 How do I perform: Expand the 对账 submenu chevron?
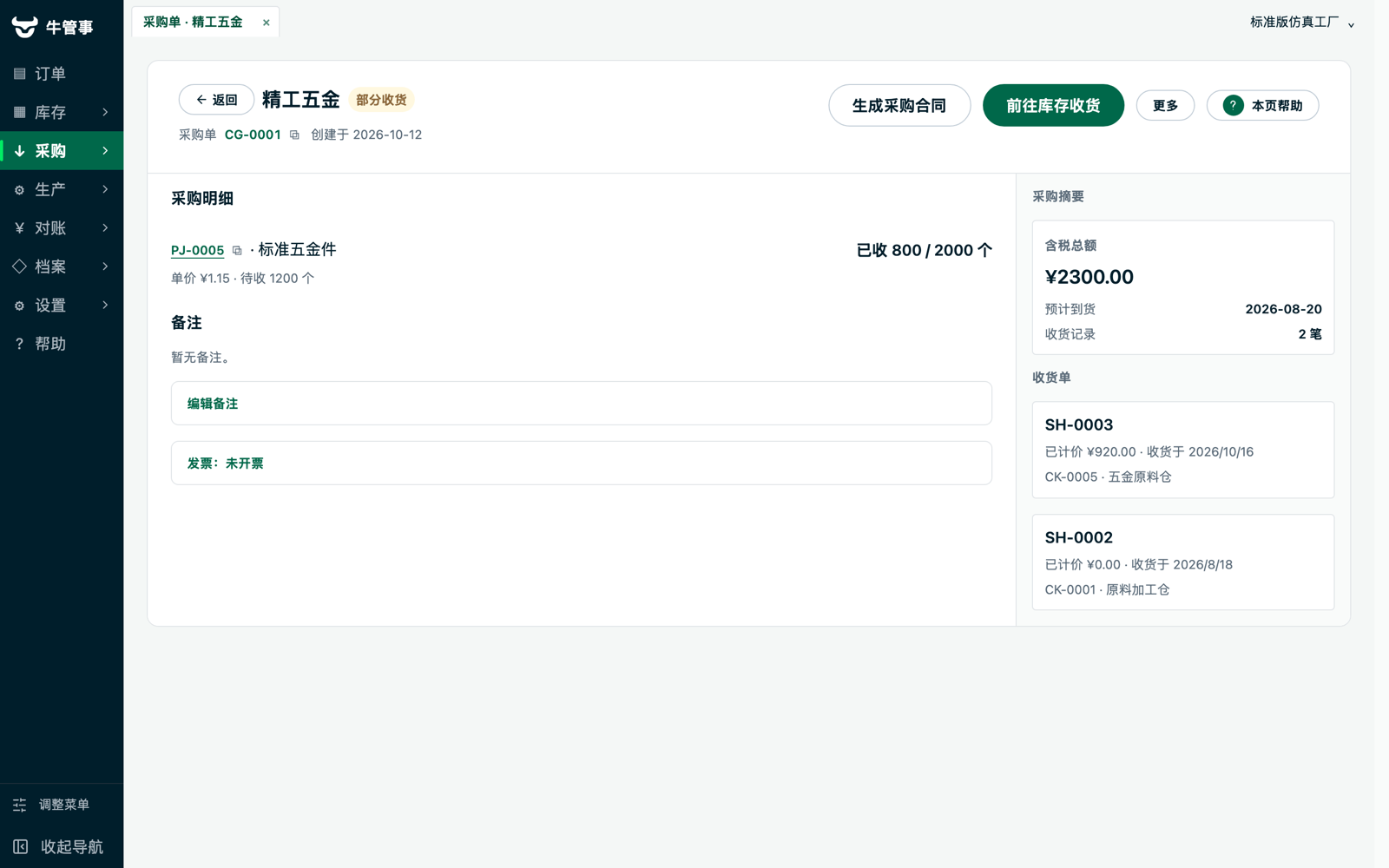(105, 228)
